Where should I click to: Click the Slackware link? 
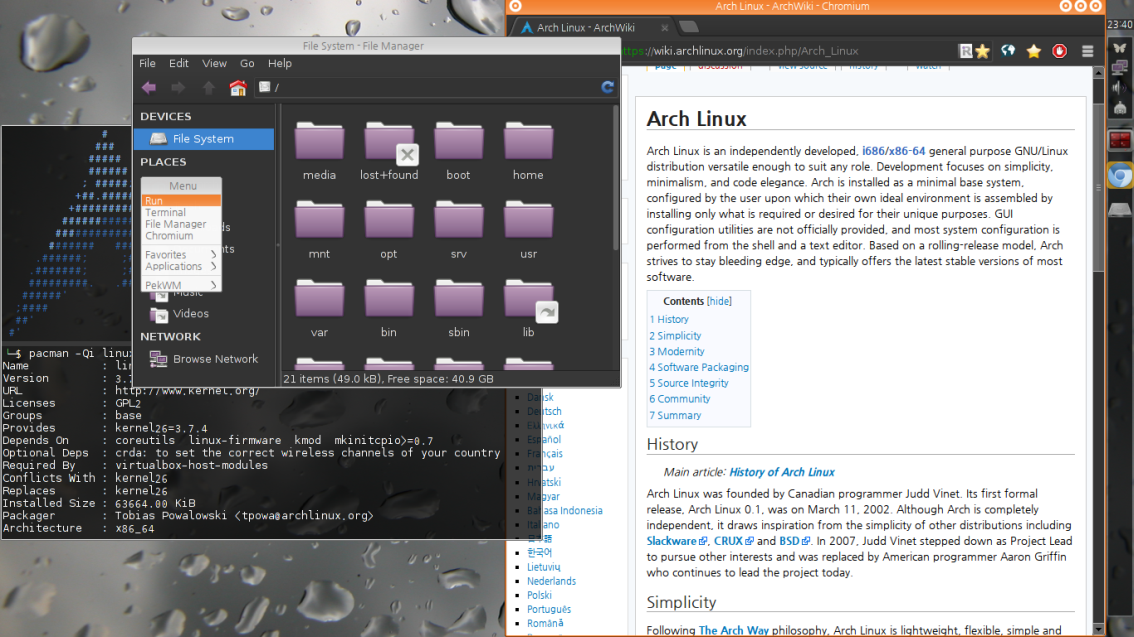(672, 541)
